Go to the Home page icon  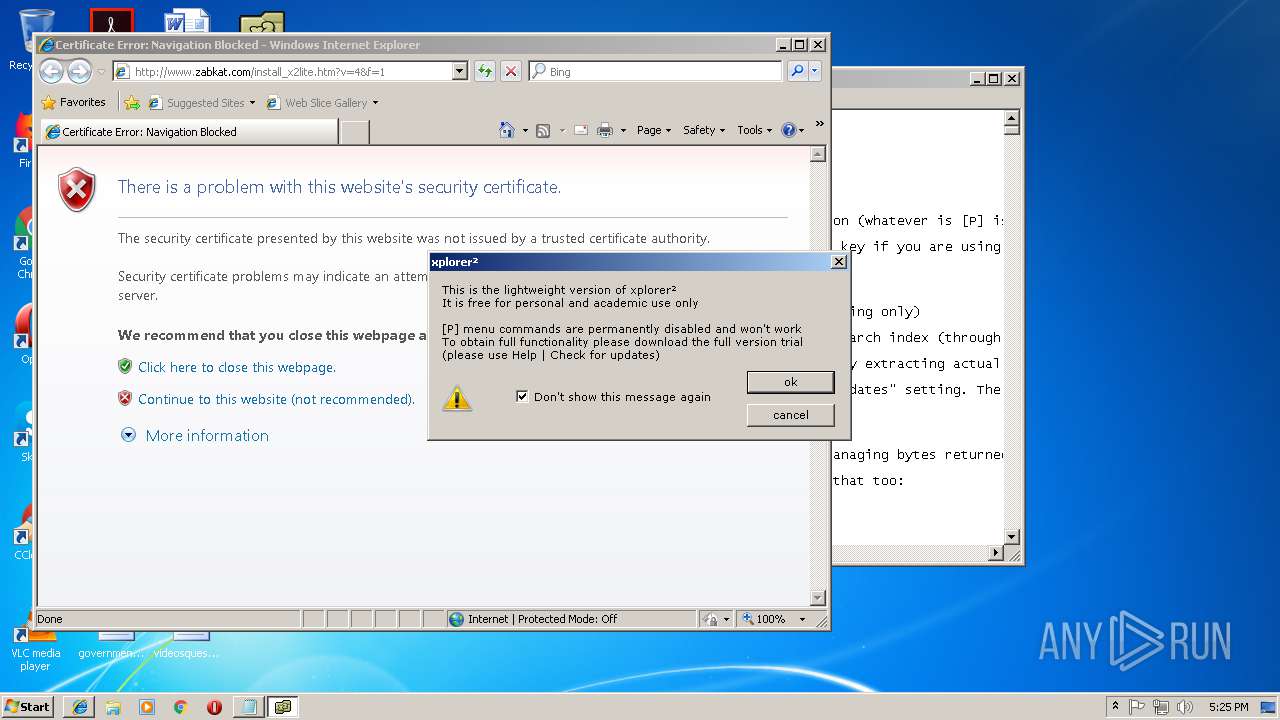tap(507, 130)
